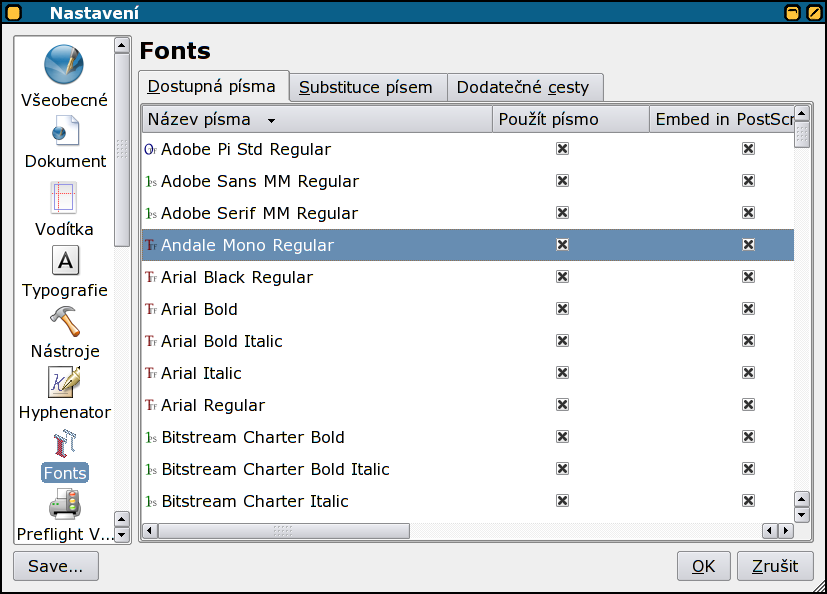
Task: Click the font table horizontal scrollbar thumb
Action: click(283, 530)
